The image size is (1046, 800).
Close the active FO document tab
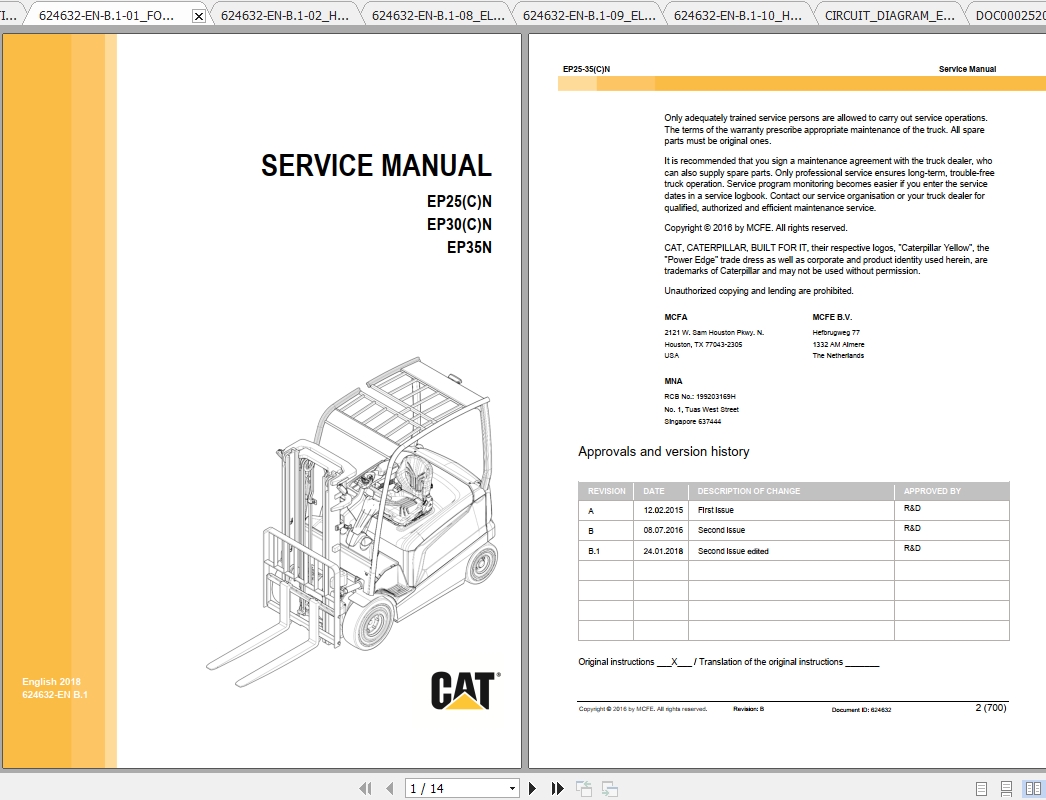199,15
